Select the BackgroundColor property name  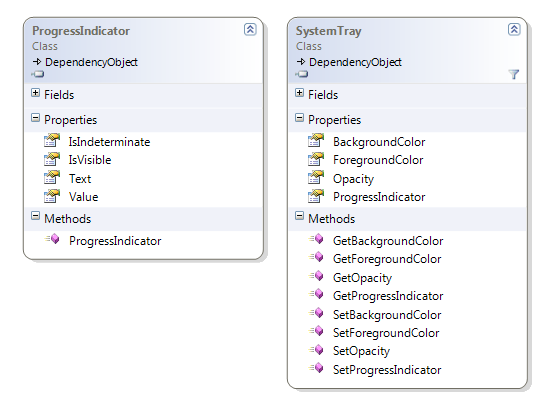click(379, 142)
